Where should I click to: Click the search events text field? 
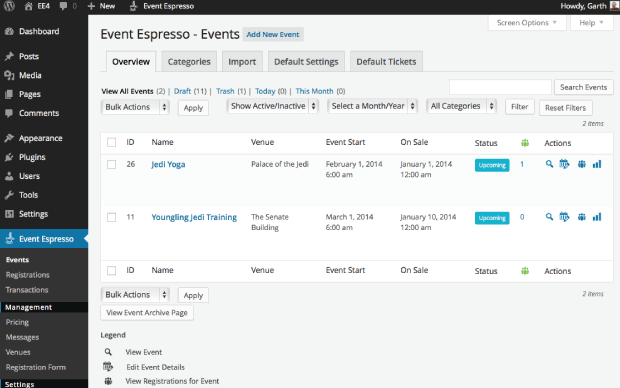pyautogui.click(x=500, y=87)
